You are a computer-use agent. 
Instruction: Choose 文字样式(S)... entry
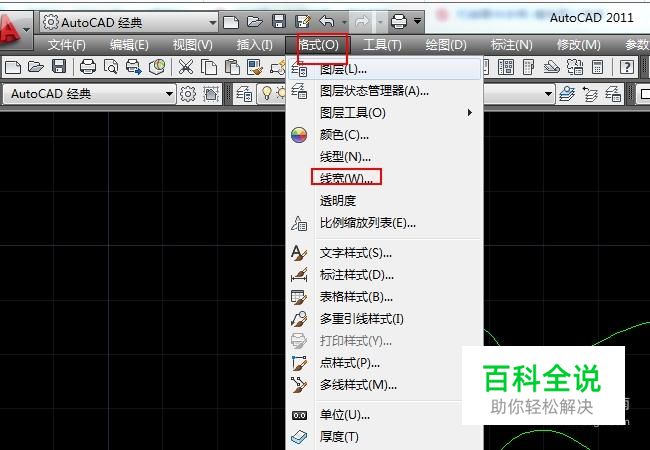[385, 253]
